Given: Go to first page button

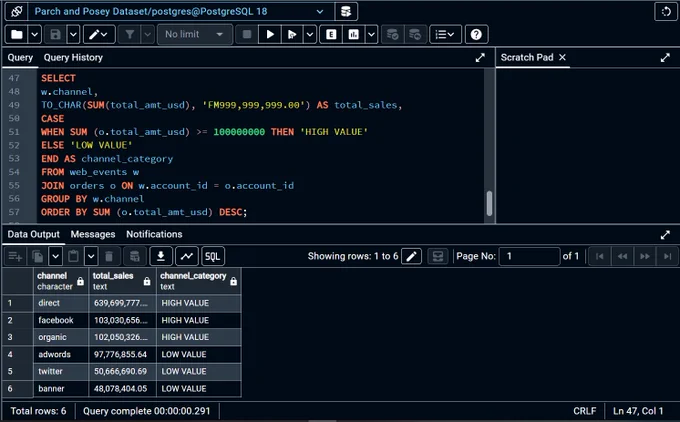Looking at the screenshot, I should 600,256.
